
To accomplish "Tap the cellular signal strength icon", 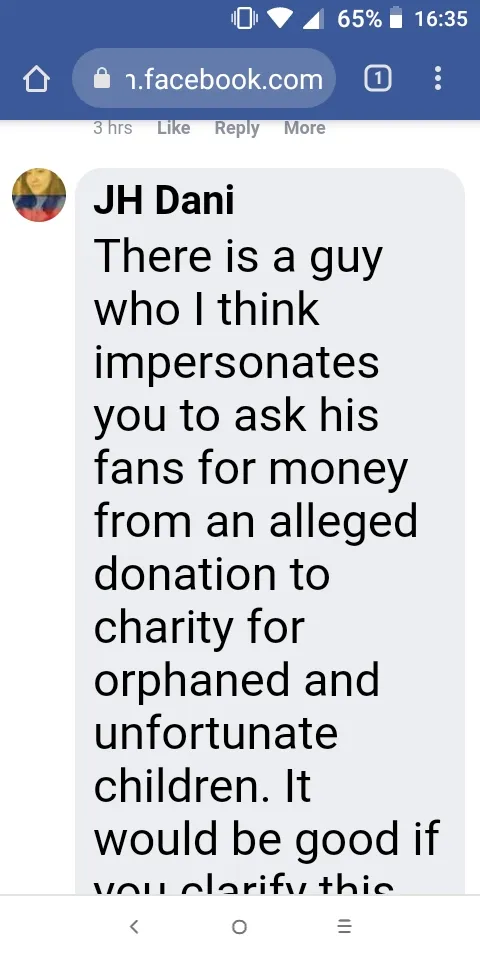I will click(x=313, y=19).
